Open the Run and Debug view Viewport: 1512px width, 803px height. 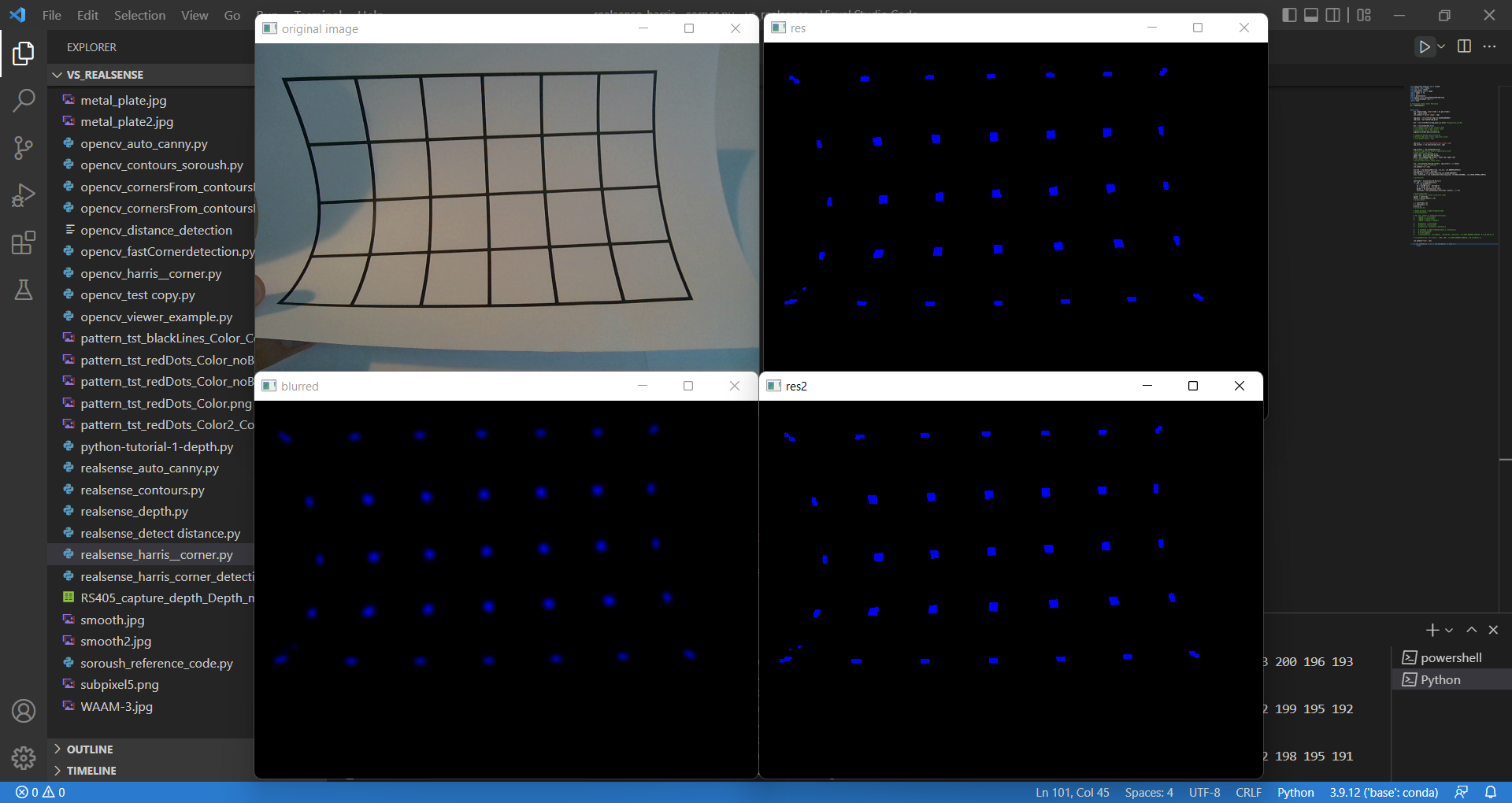click(24, 195)
